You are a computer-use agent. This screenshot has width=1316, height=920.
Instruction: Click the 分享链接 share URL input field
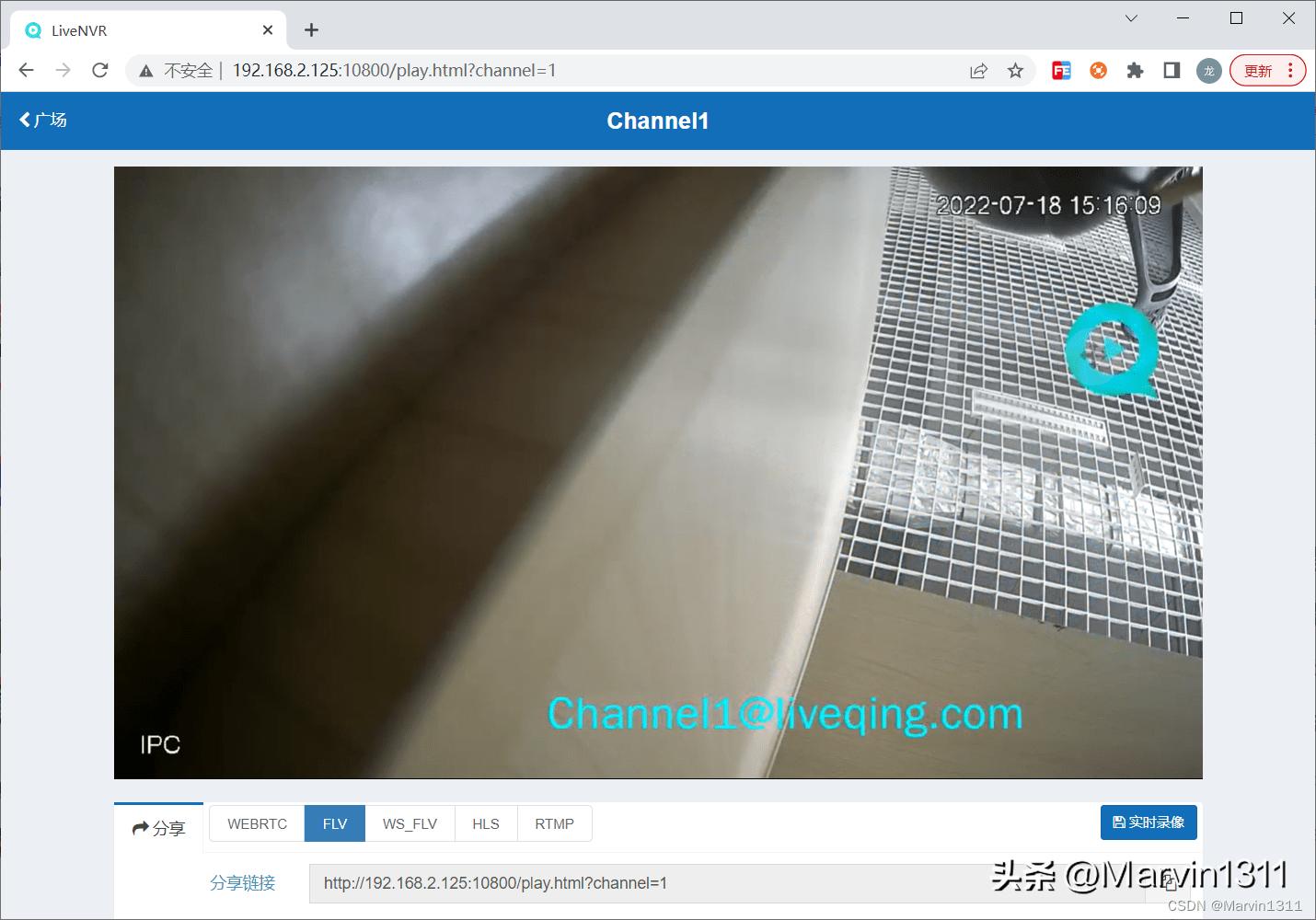coord(644,883)
